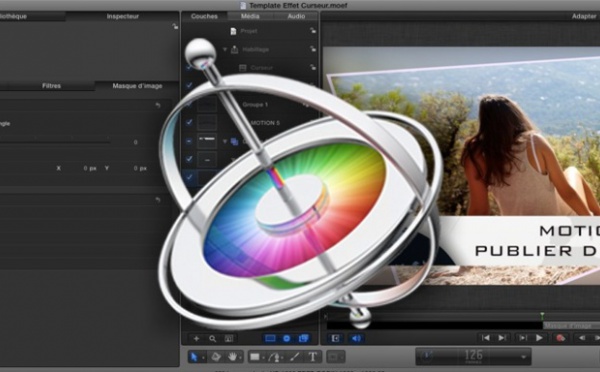This screenshot has height=372, width=600.
Task: Click the Play button in transport controls
Action: coord(539,338)
